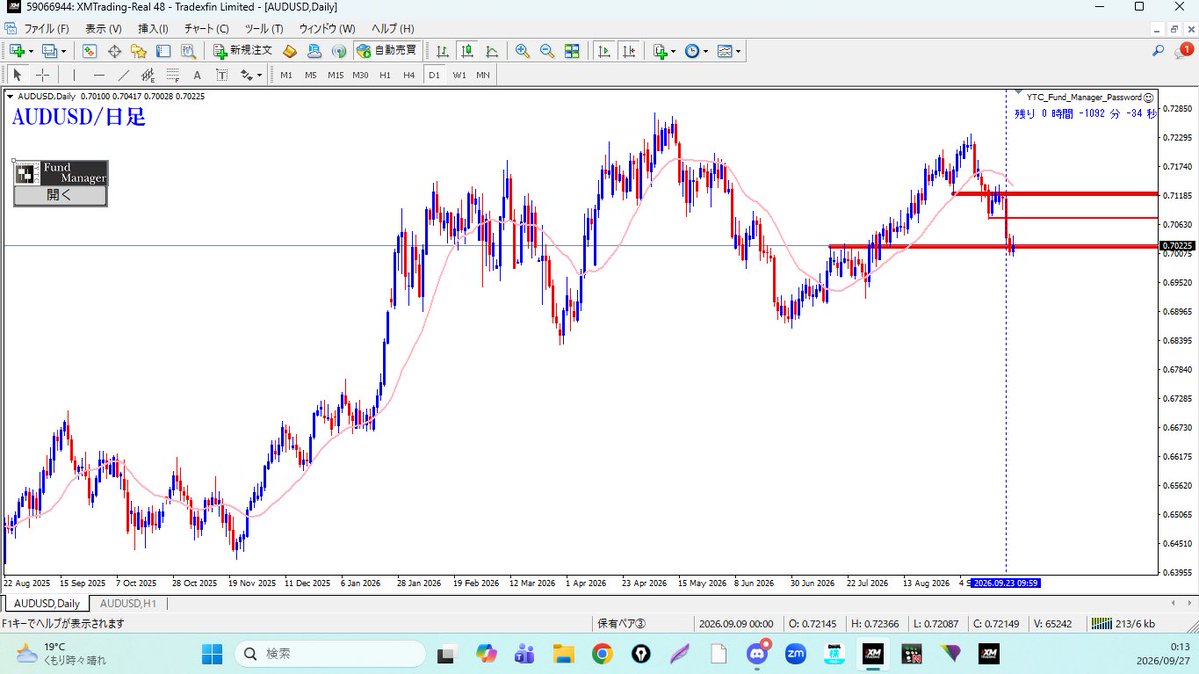
Task: Toggle 自動売買 auto trading
Action: click(x=387, y=51)
